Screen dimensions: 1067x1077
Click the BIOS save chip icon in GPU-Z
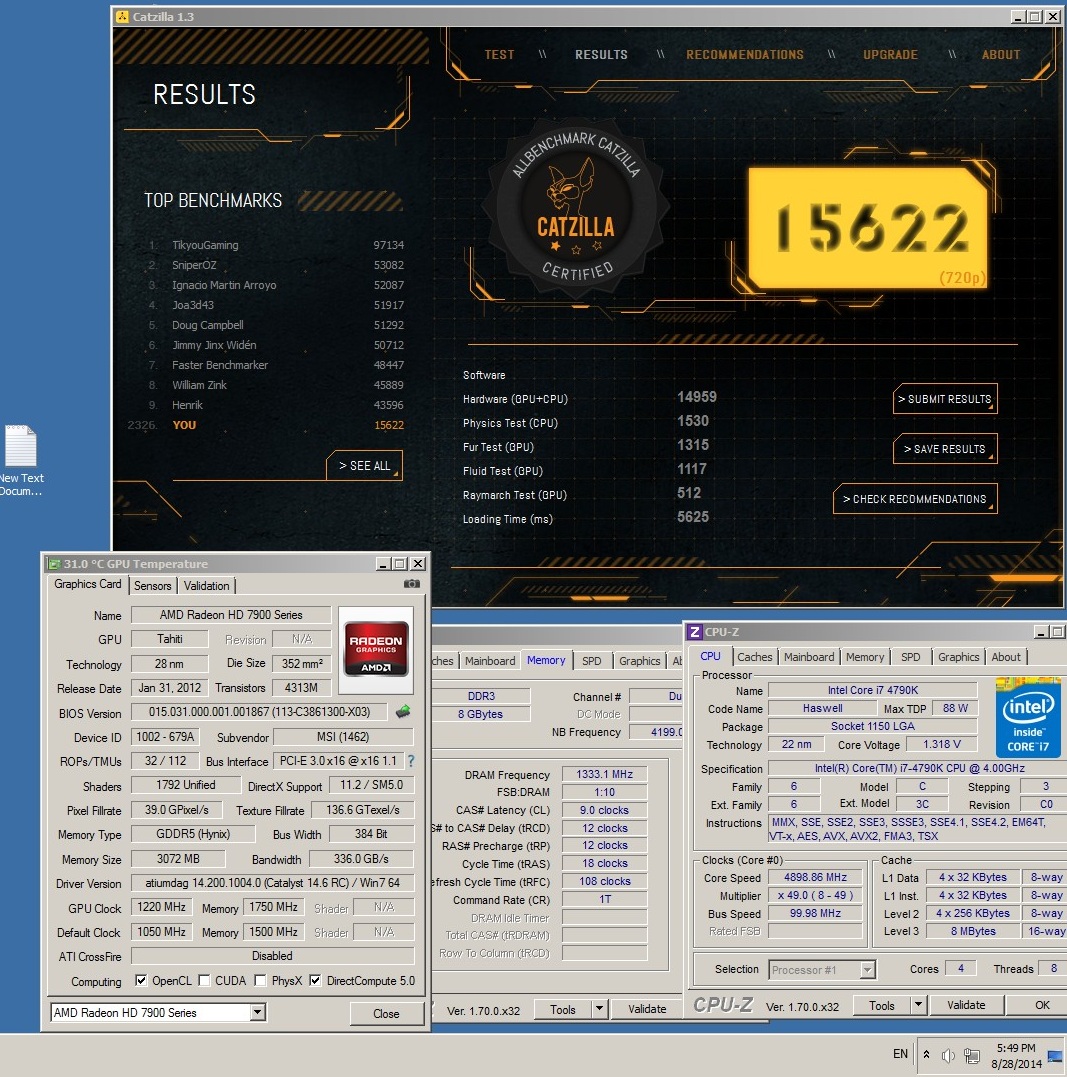pos(403,712)
